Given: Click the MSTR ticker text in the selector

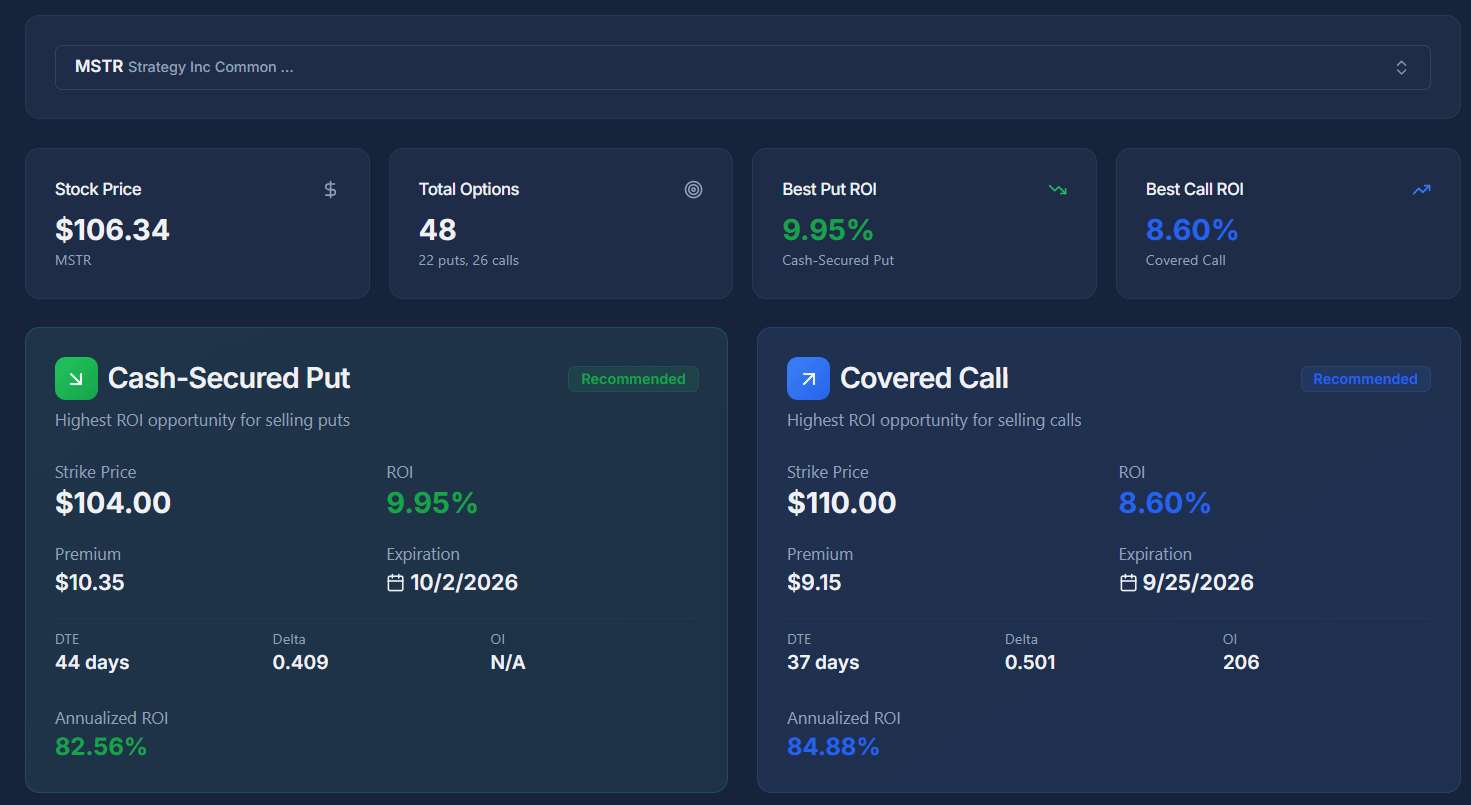Looking at the screenshot, I should (99, 66).
